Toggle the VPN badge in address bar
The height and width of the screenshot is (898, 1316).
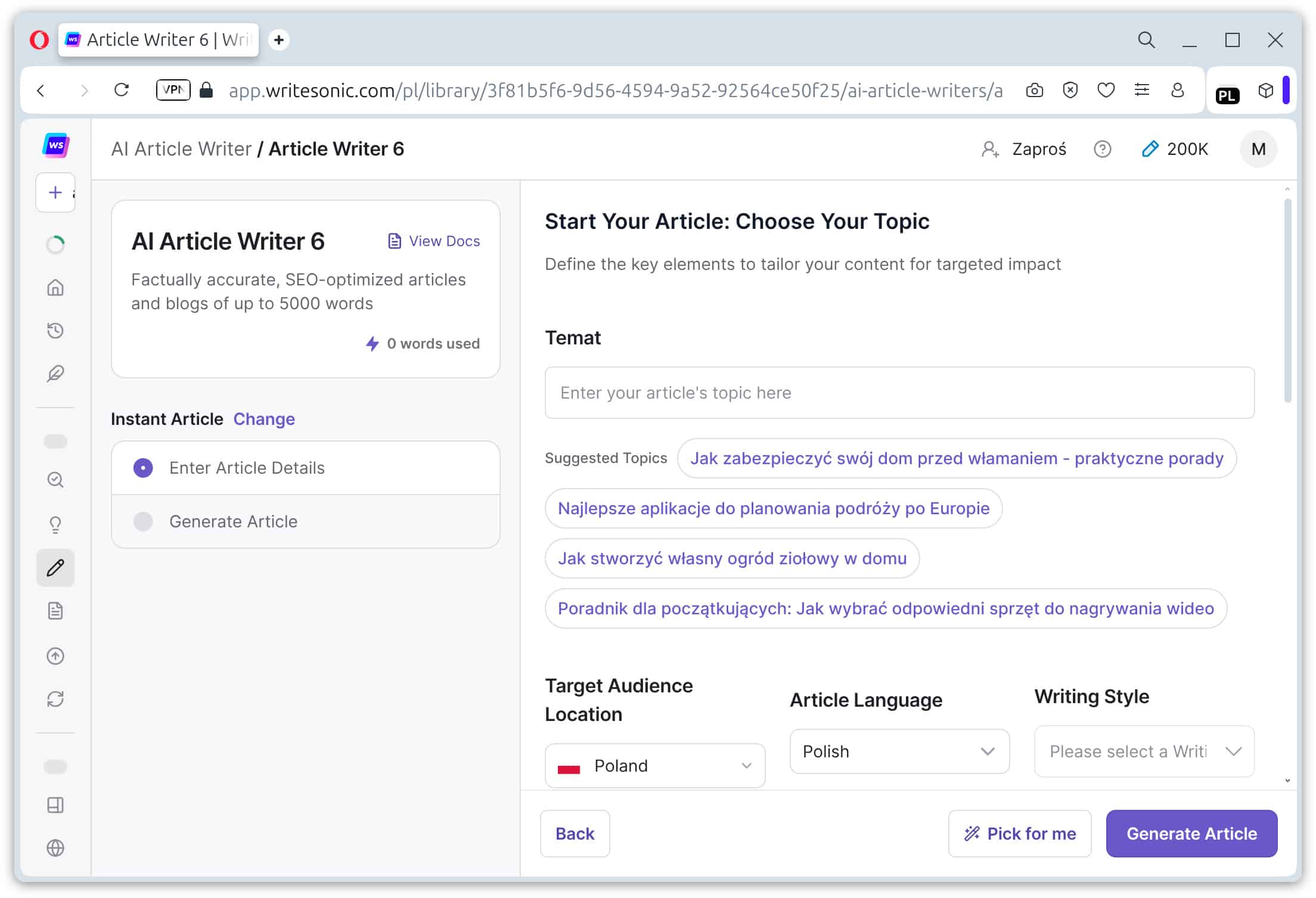pyautogui.click(x=173, y=90)
